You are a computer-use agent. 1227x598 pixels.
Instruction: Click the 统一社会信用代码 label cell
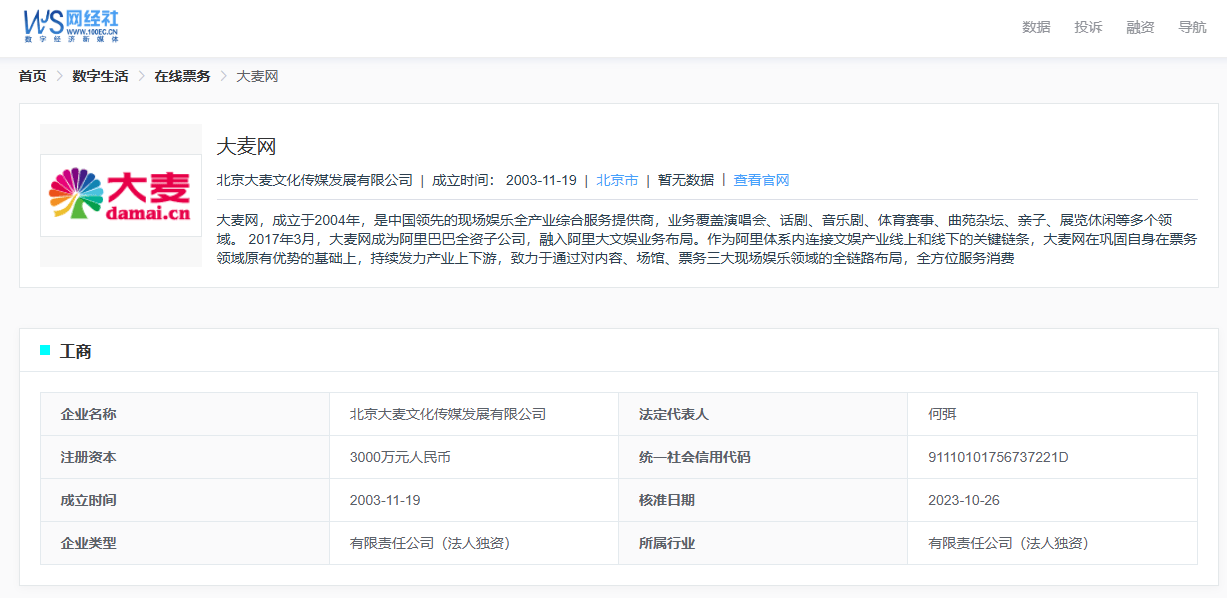coord(763,457)
